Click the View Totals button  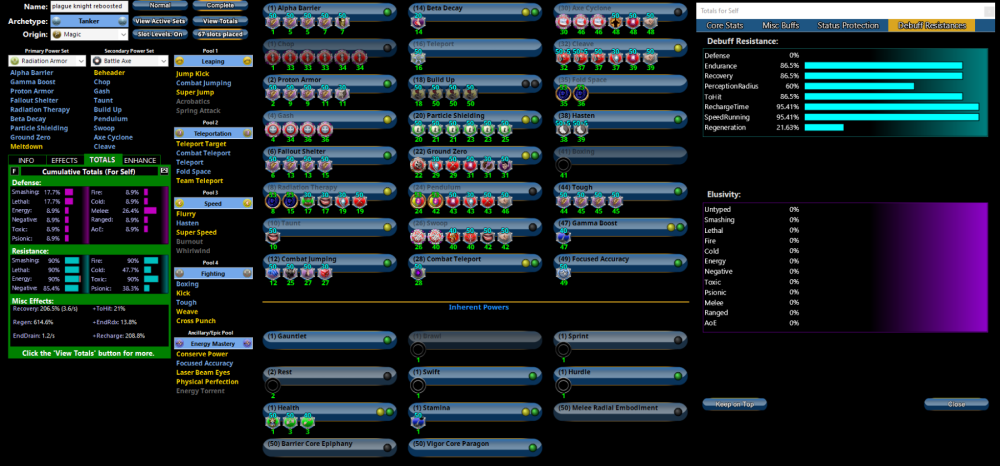[x=220, y=20]
